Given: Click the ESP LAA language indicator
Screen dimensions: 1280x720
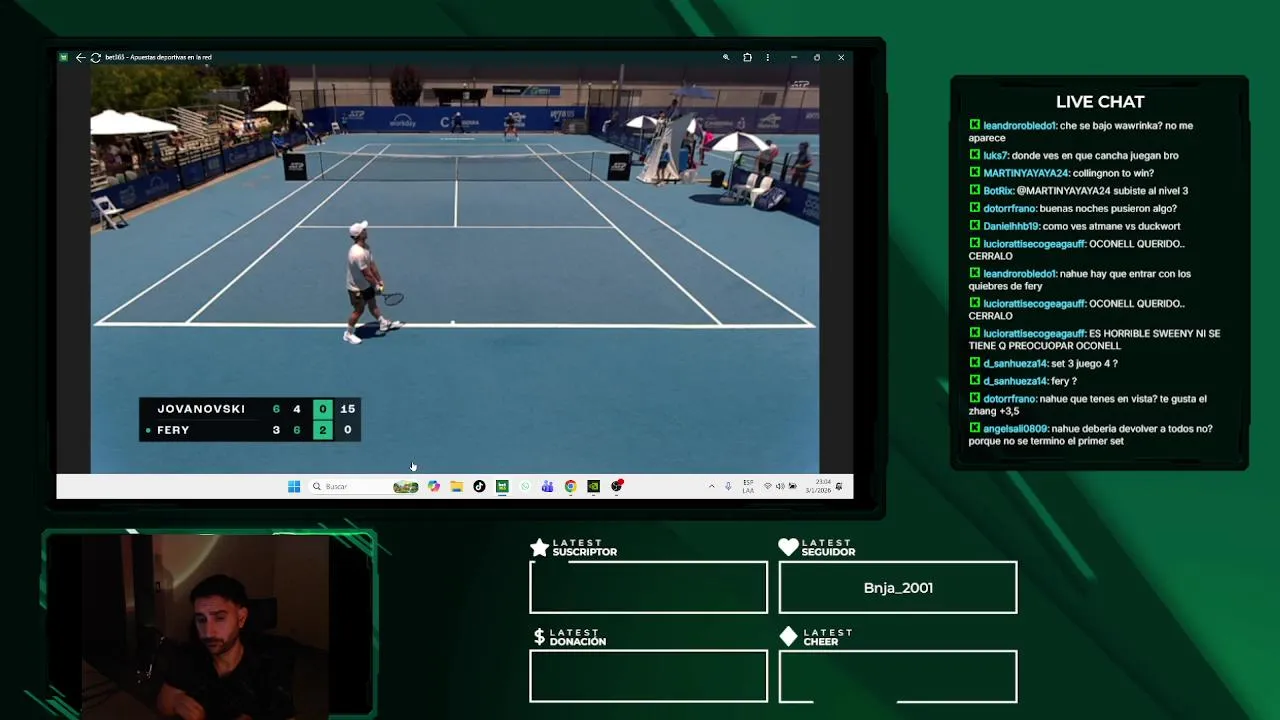Looking at the screenshot, I should [x=748, y=486].
